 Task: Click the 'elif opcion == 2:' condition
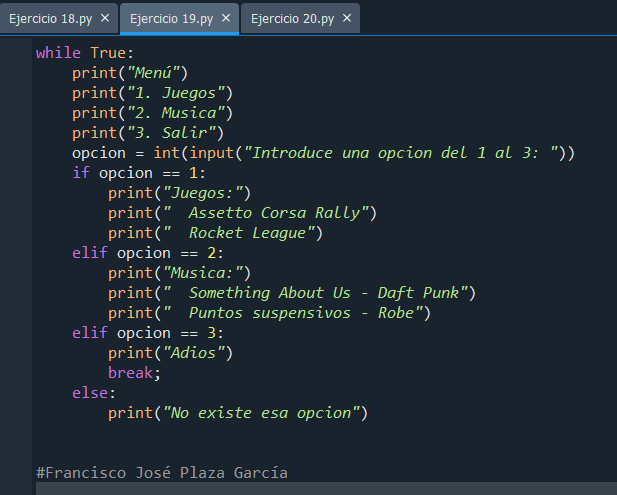[148, 253]
